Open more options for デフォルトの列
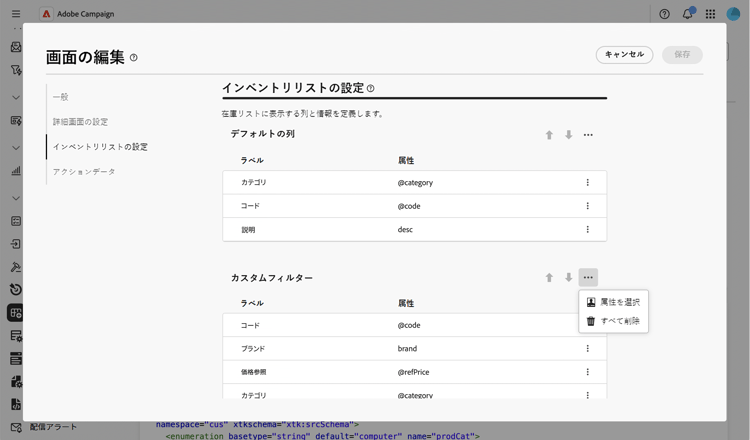The height and width of the screenshot is (440, 750). [588, 135]
